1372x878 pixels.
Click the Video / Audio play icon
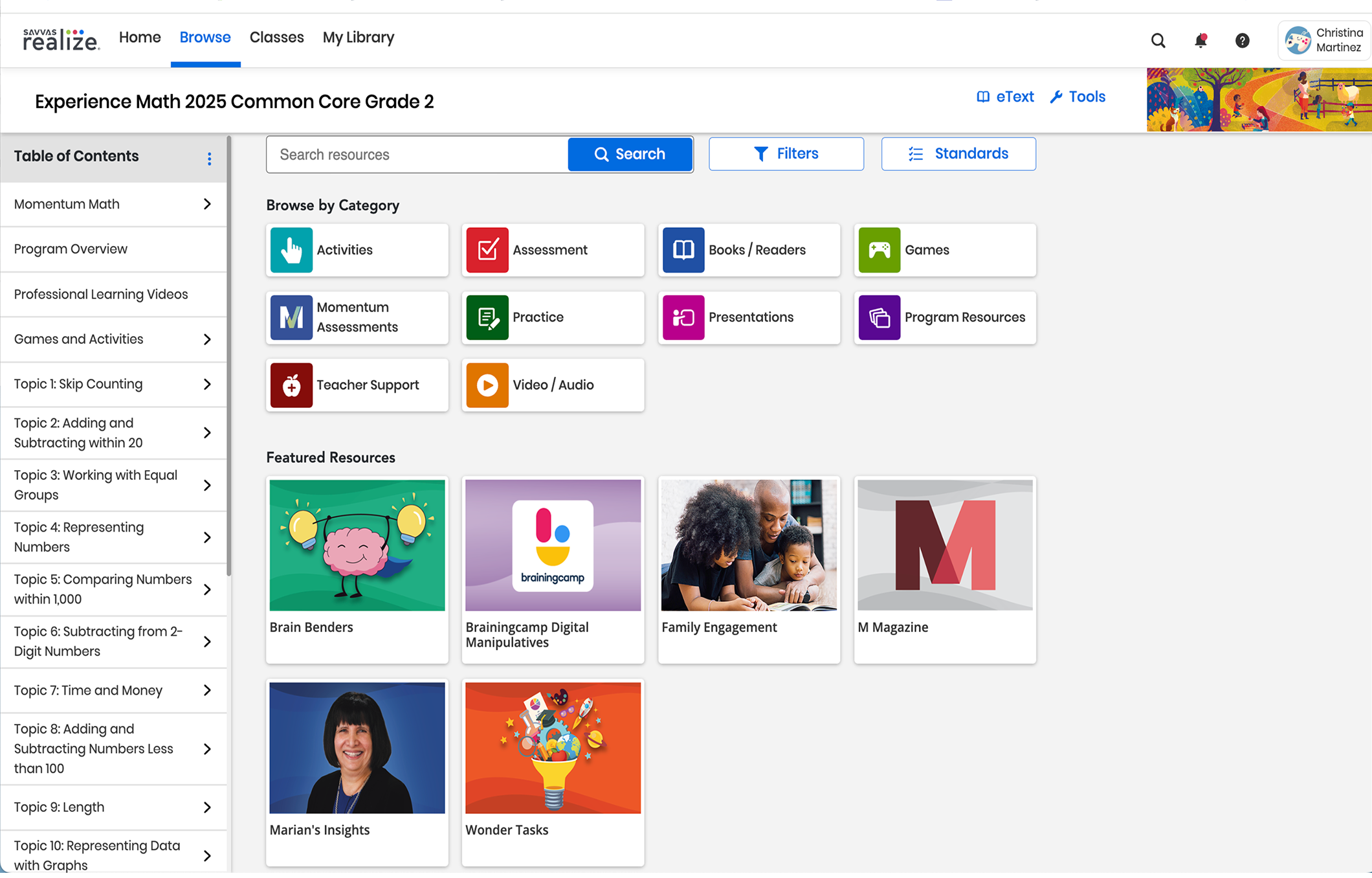487,385
